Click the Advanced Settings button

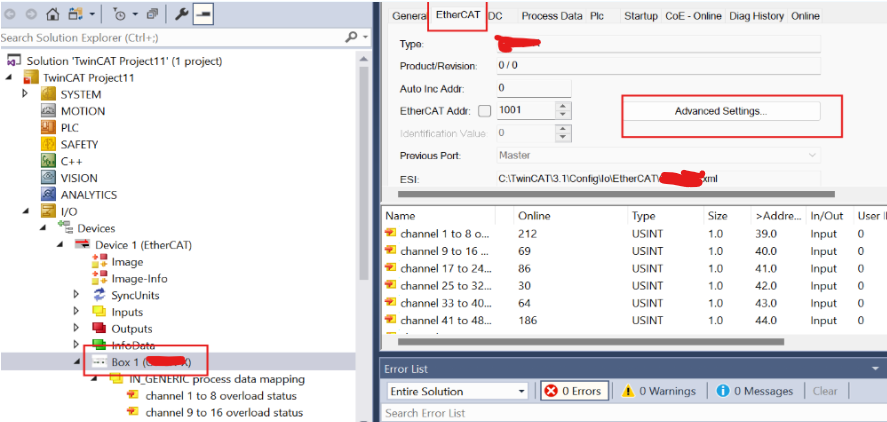click(721, 111)
